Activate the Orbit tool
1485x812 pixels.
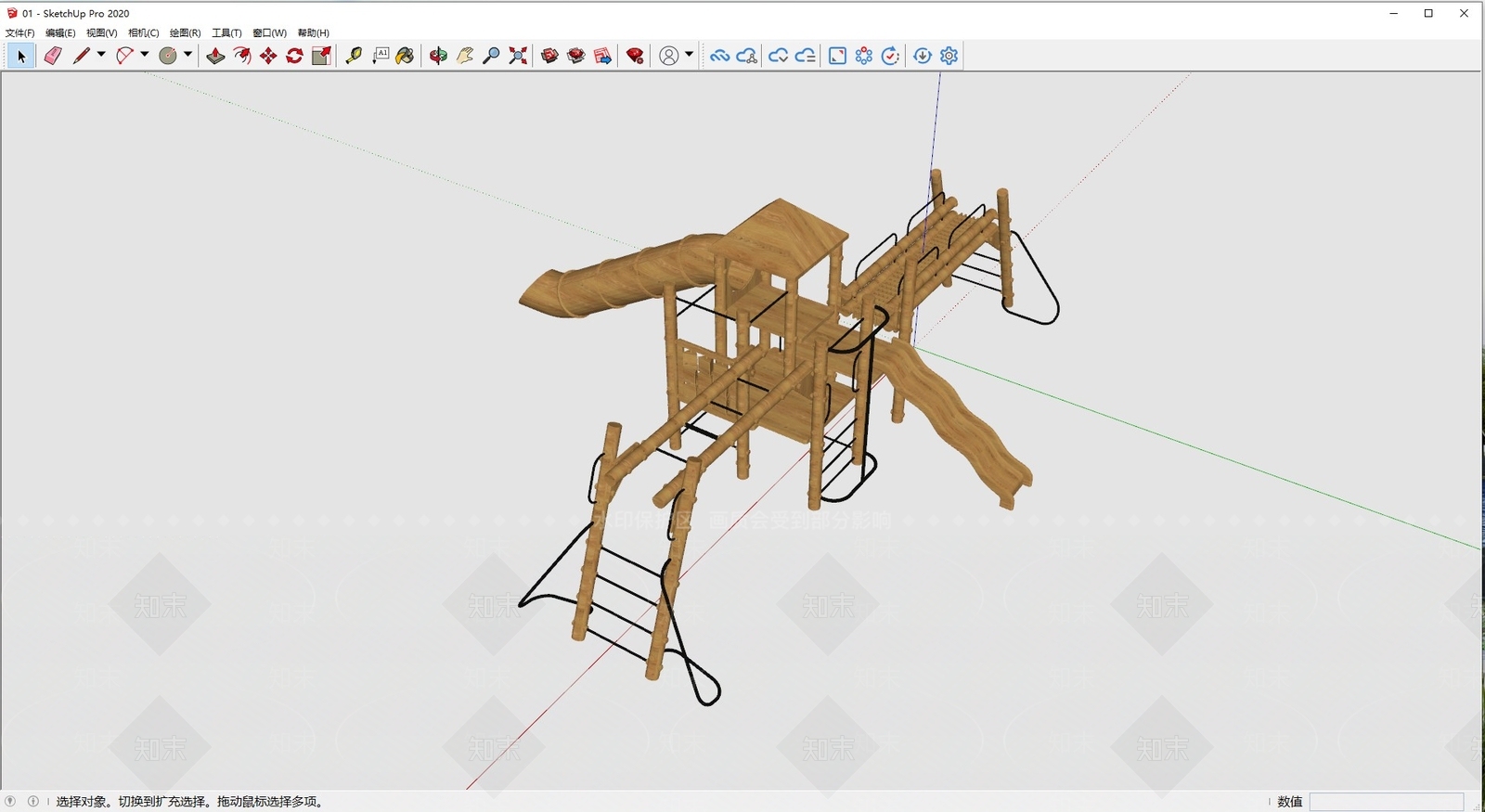[438, 56]
